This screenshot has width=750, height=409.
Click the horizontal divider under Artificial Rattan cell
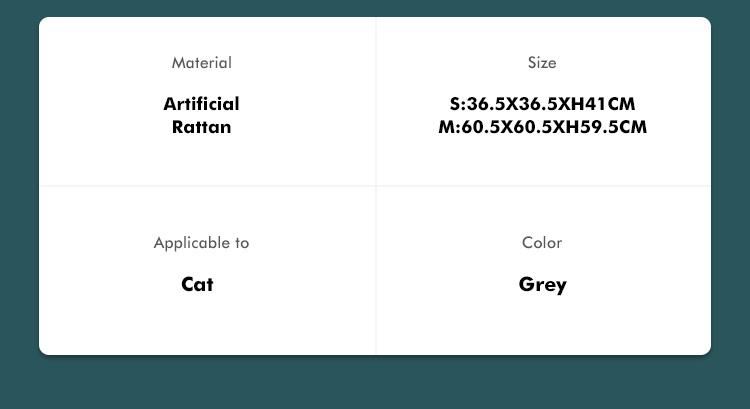[x=207, y=186]
